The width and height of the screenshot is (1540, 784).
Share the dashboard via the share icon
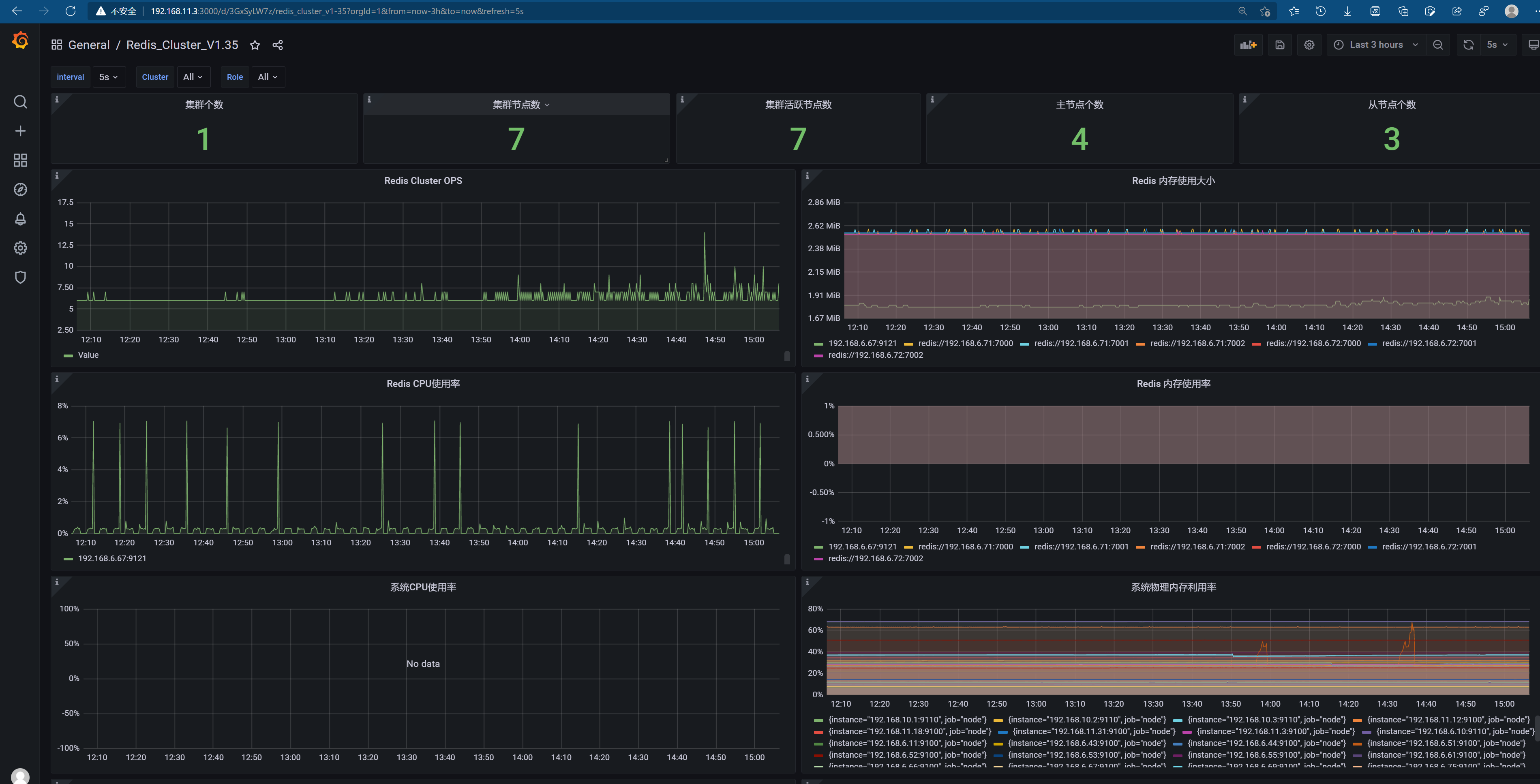point(277,45)
